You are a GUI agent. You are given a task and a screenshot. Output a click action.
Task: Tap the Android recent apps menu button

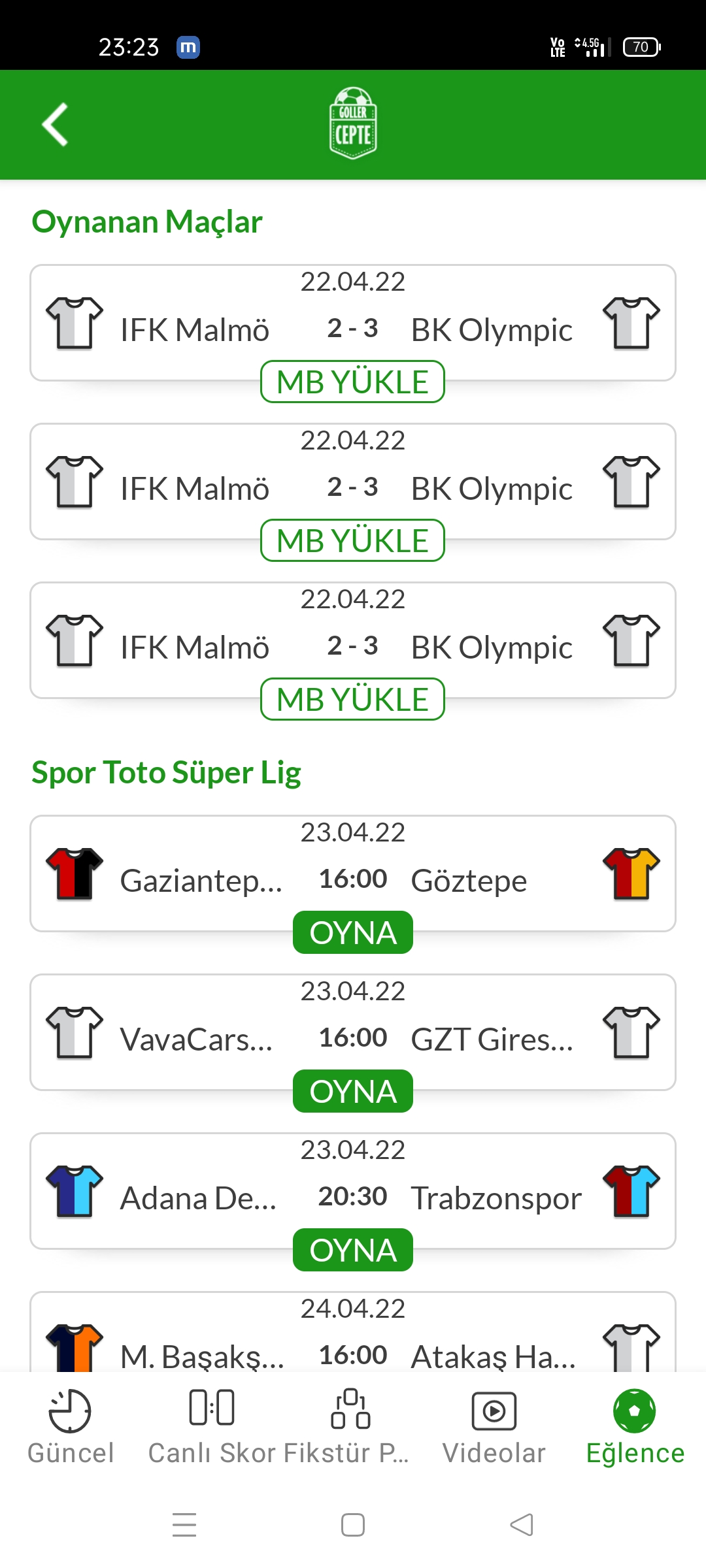click(x=184, y=1525)
